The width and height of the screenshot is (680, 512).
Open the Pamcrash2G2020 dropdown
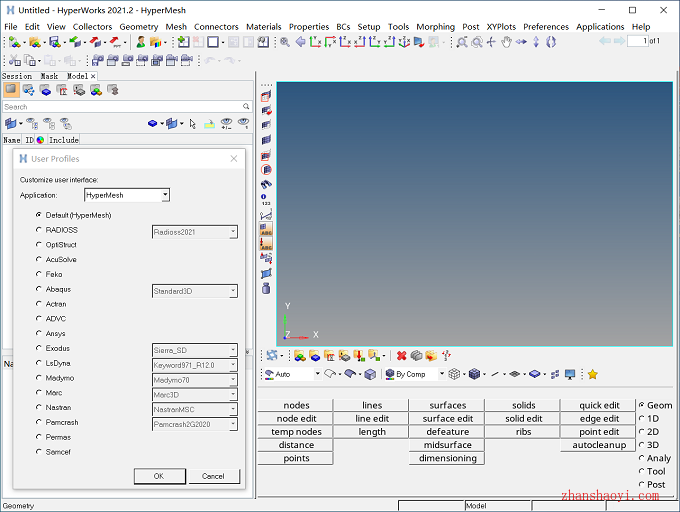coord(195,424)
